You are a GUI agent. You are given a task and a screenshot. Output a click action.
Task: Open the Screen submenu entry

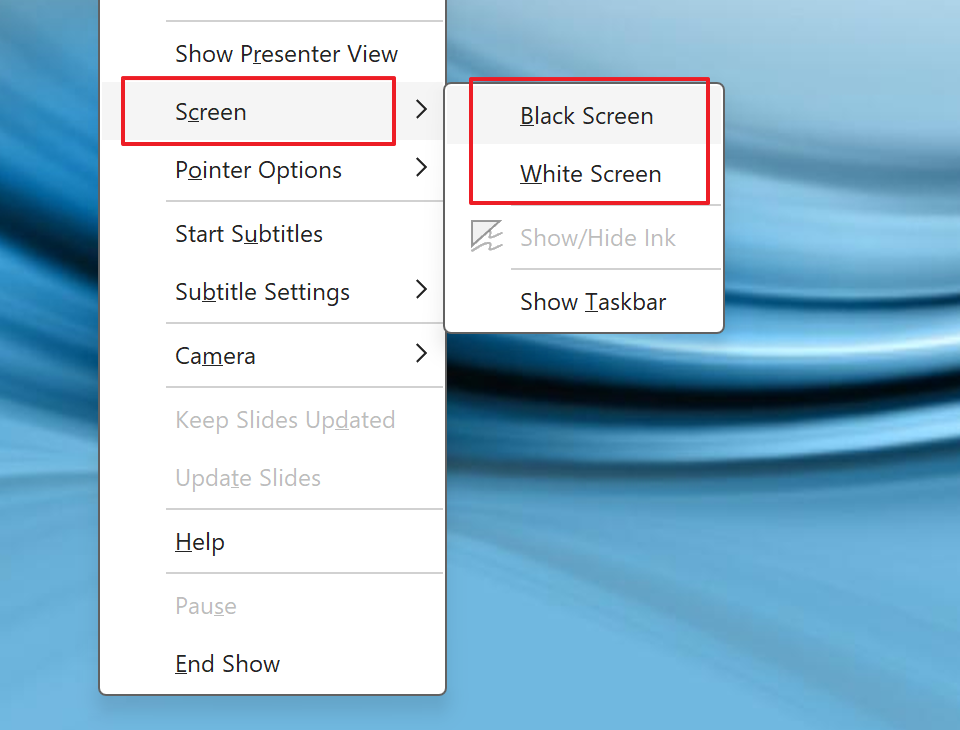(x=211, y=112)
